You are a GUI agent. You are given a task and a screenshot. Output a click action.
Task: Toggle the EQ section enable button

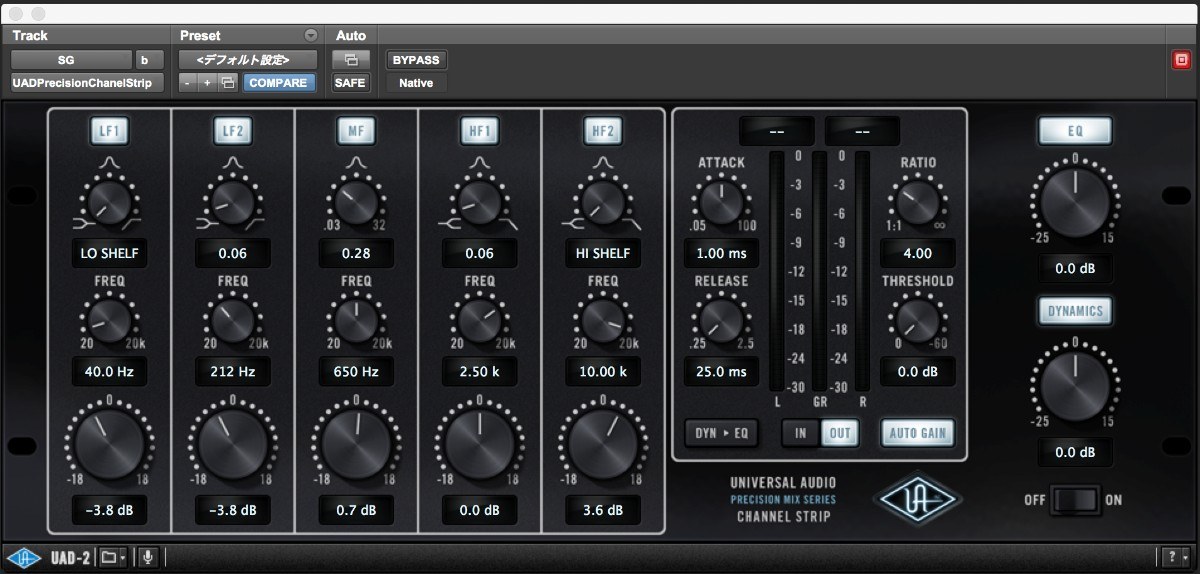(1075, 130)
